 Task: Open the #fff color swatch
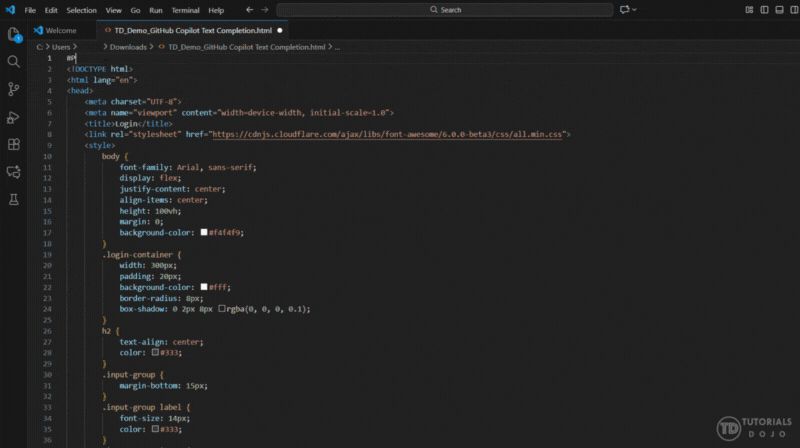coord(204,287)
